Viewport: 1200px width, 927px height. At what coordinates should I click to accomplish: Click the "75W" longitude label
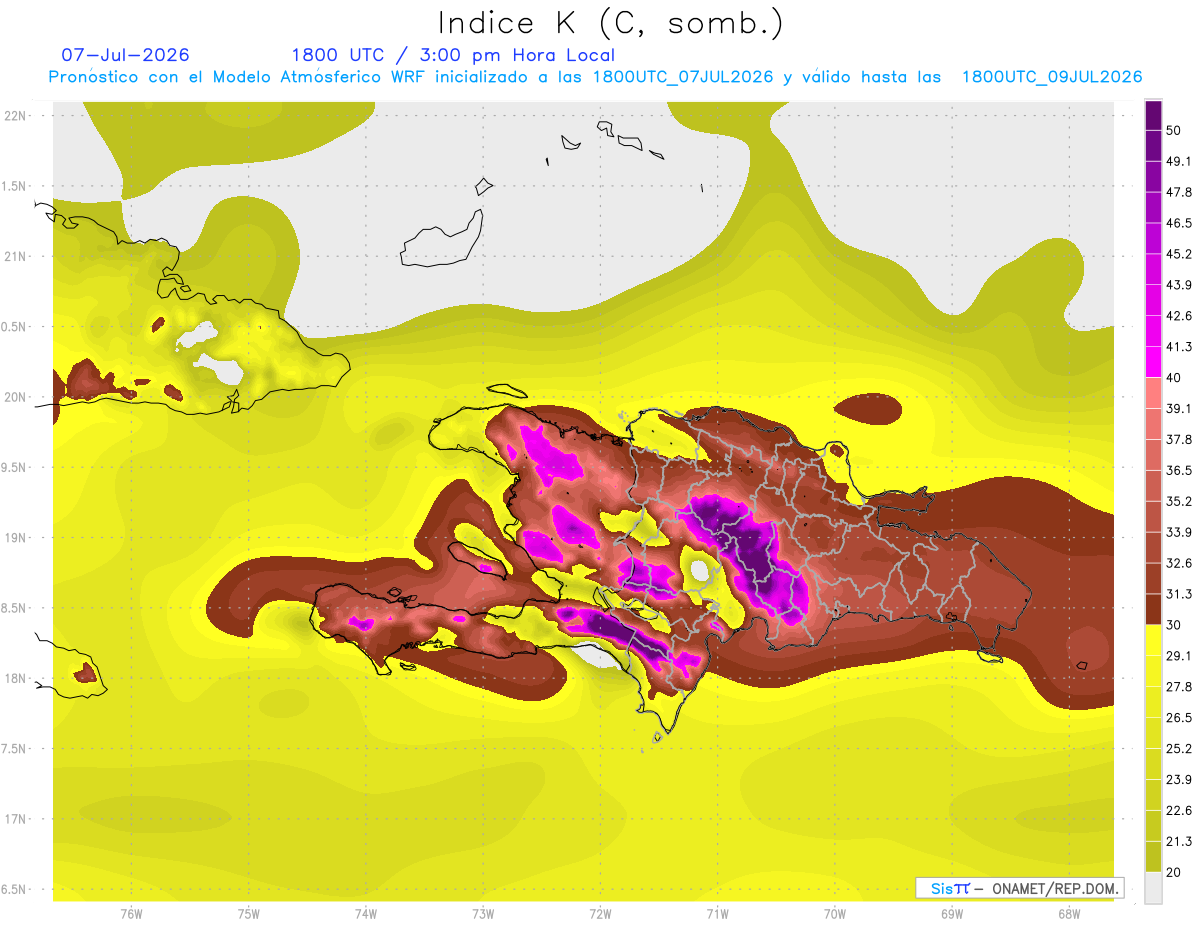(x=249, y=913)
